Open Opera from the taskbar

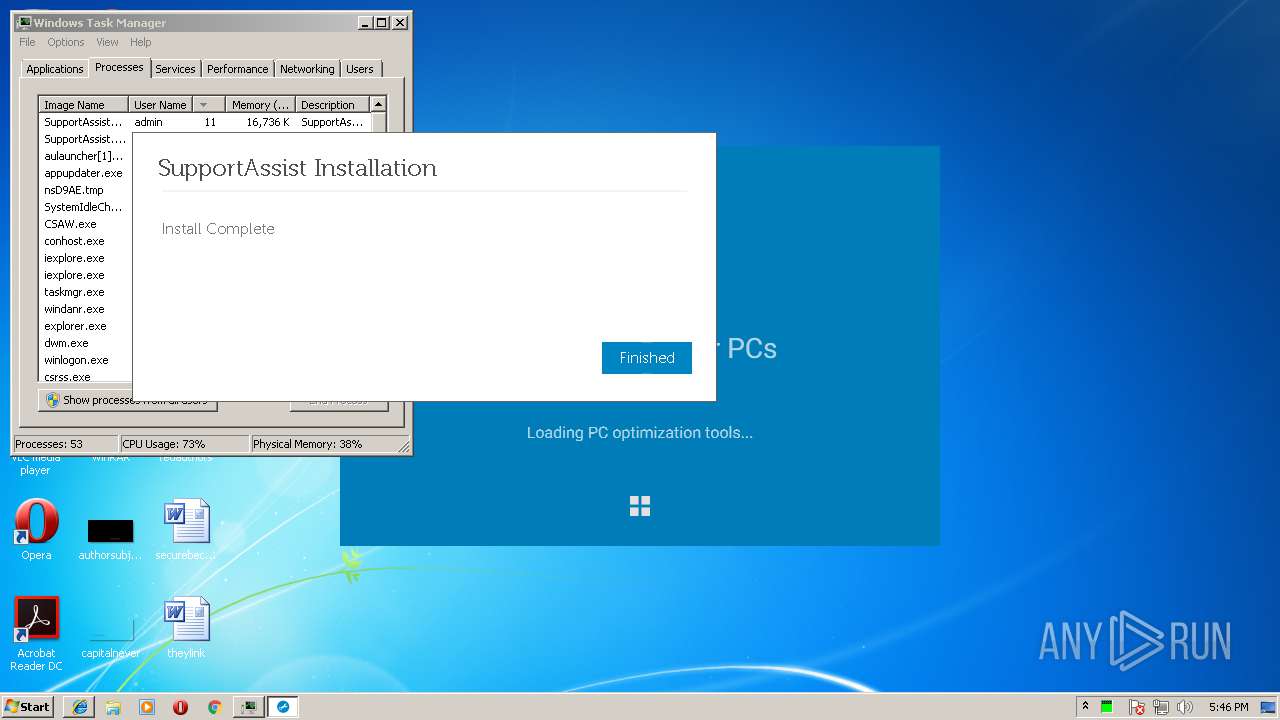pos(181,707)
